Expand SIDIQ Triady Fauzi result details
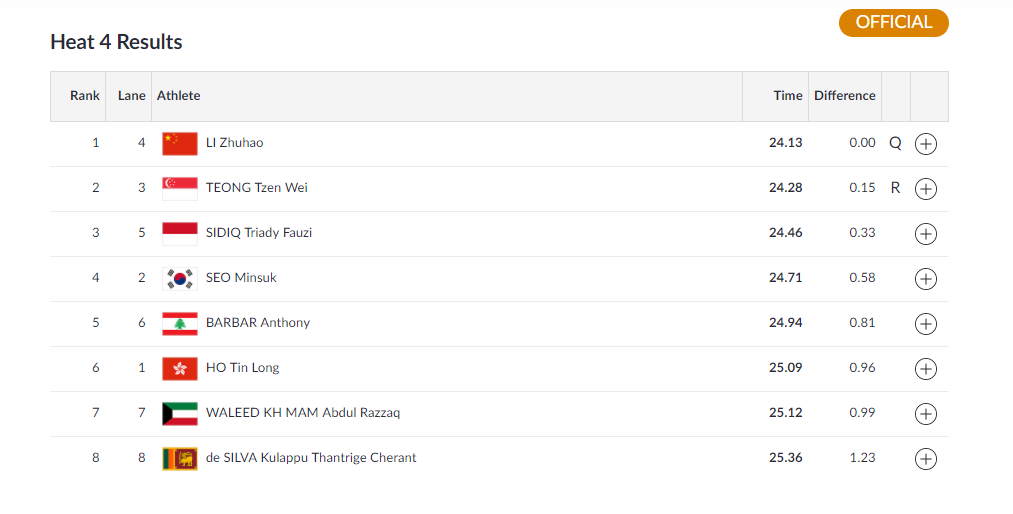Screen dimensions: 1013x514 pos(926,234)
